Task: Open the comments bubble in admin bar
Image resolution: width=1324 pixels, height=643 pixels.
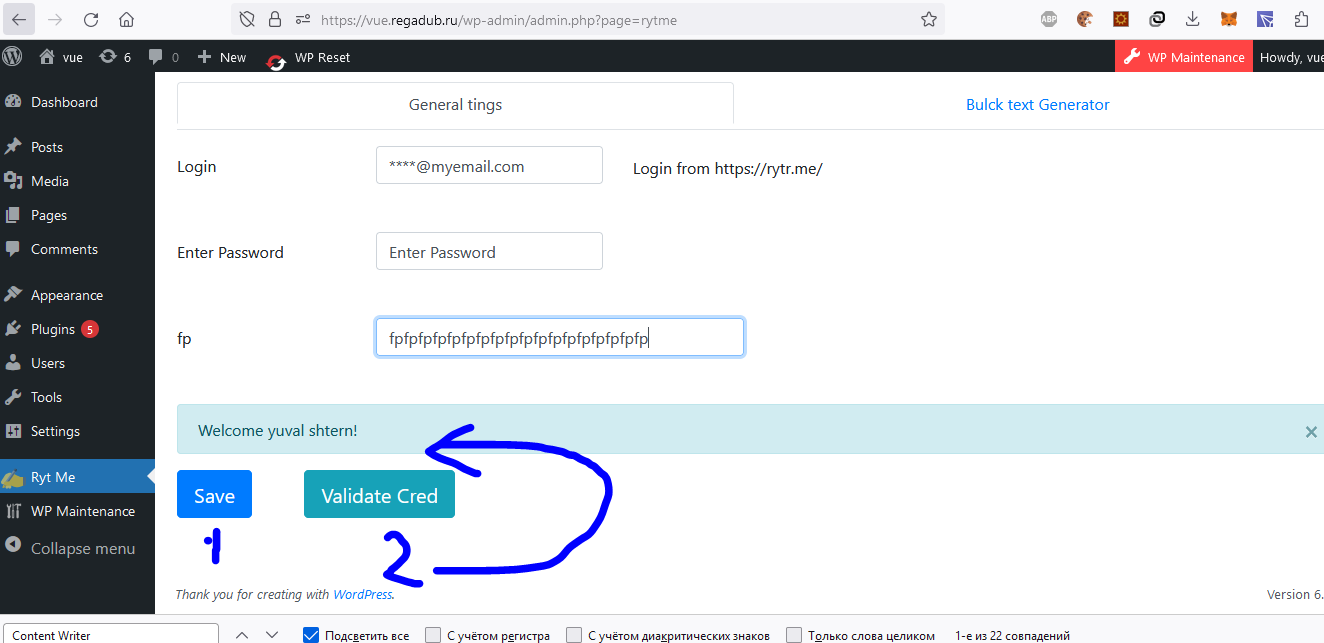Action: click(x=164, y=57)
